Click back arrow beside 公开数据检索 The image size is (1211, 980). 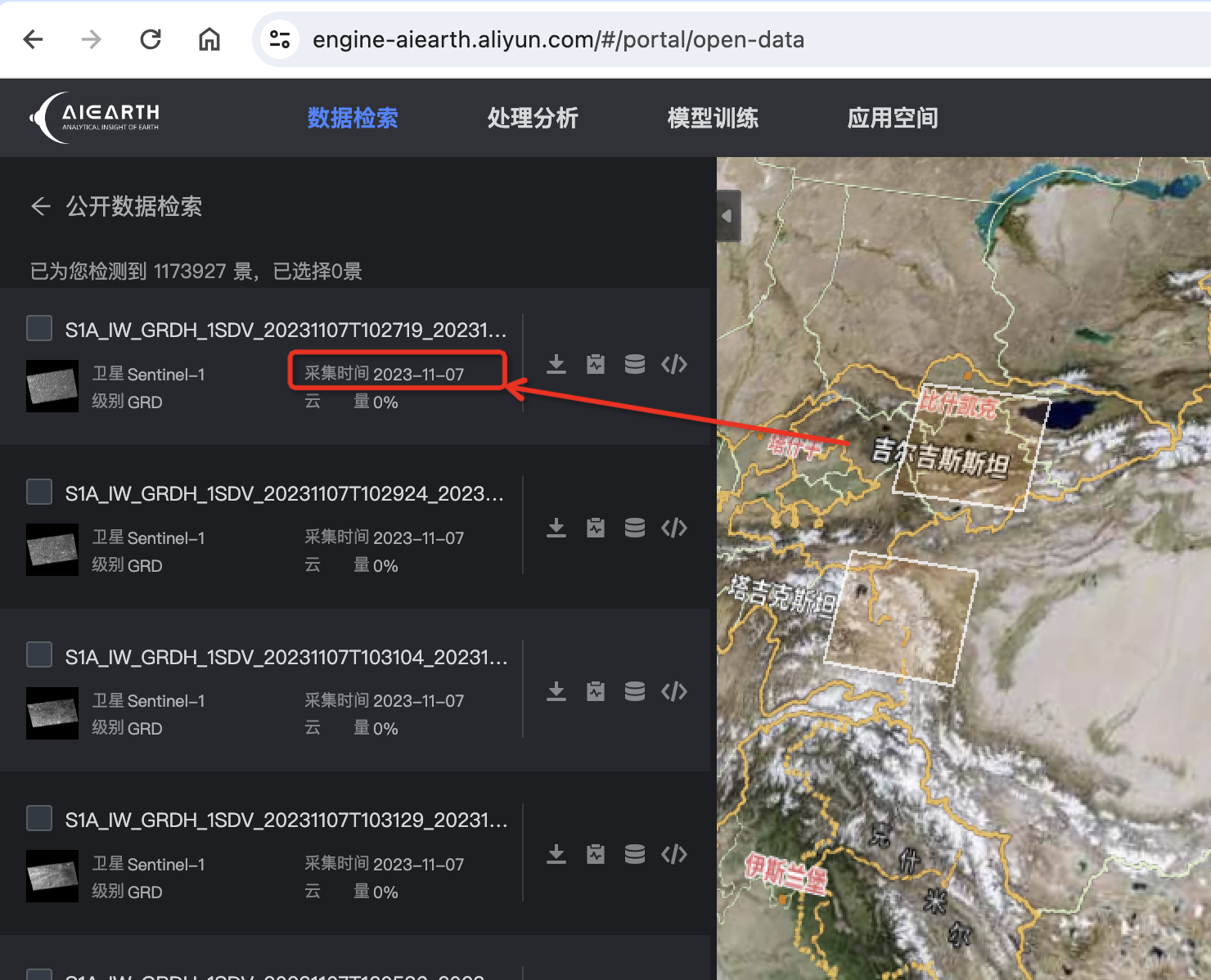tap(40, 206)
